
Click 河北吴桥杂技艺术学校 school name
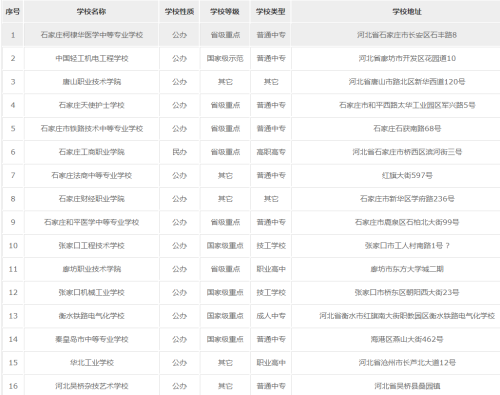(92, 386)
